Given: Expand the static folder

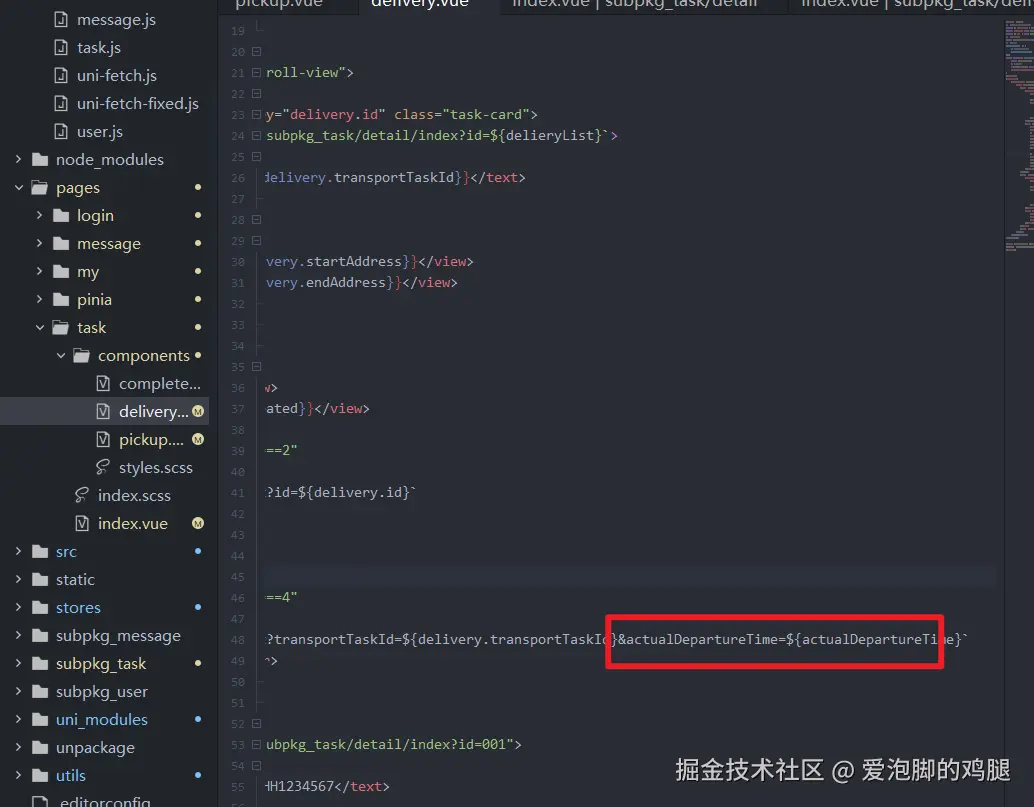Looking at the screenshot, I should pos(18,580).
